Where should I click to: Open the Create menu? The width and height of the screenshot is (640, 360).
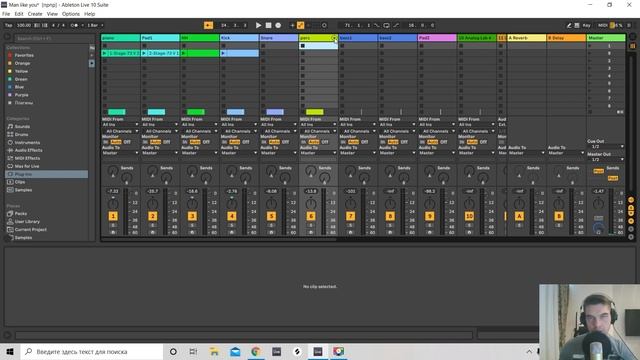[x=35, y=14]
